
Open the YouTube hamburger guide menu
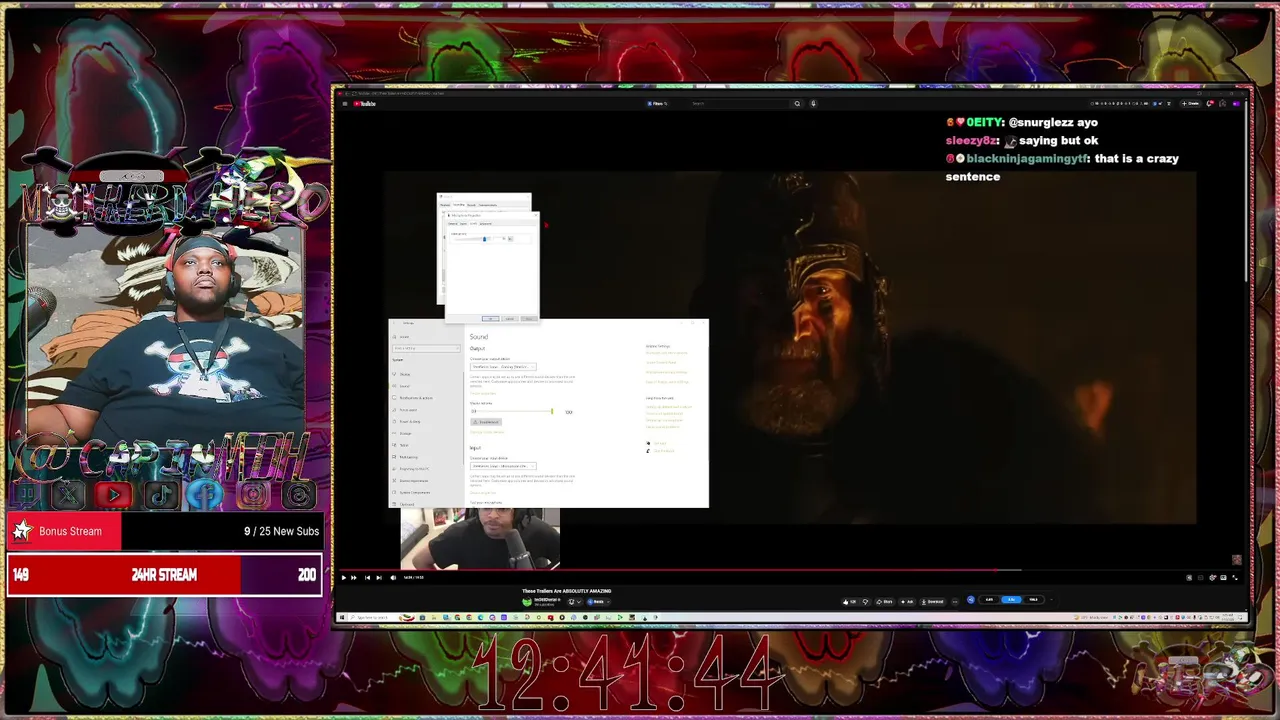coord(345,103)
